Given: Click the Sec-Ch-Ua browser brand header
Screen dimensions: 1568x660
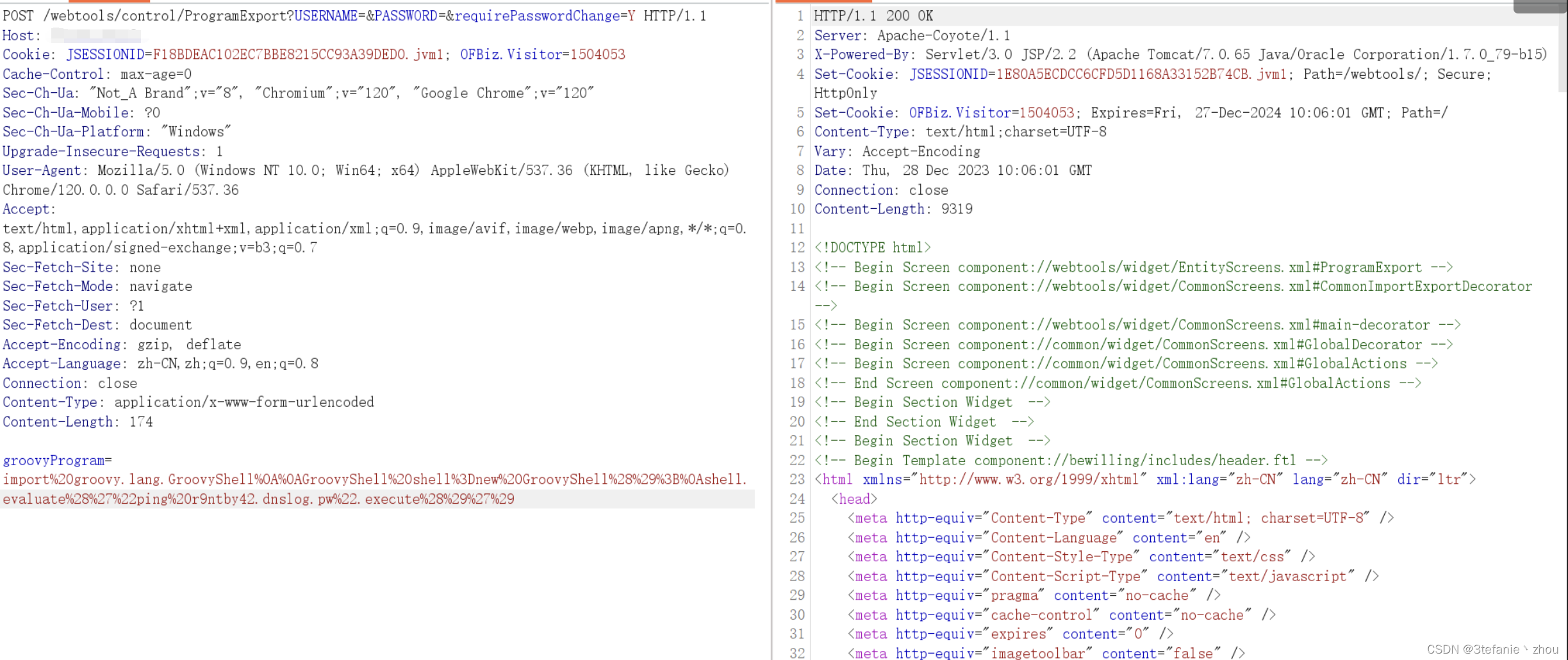Looking at the screenshot, I should coord(298,93).
